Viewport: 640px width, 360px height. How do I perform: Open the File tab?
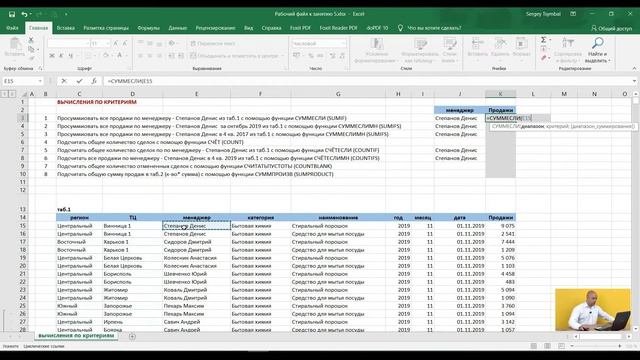[12, 28]
